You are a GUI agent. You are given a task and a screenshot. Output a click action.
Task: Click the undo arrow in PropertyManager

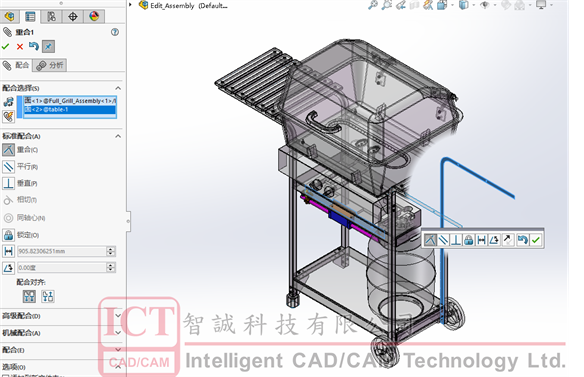(x=34, y=46)
